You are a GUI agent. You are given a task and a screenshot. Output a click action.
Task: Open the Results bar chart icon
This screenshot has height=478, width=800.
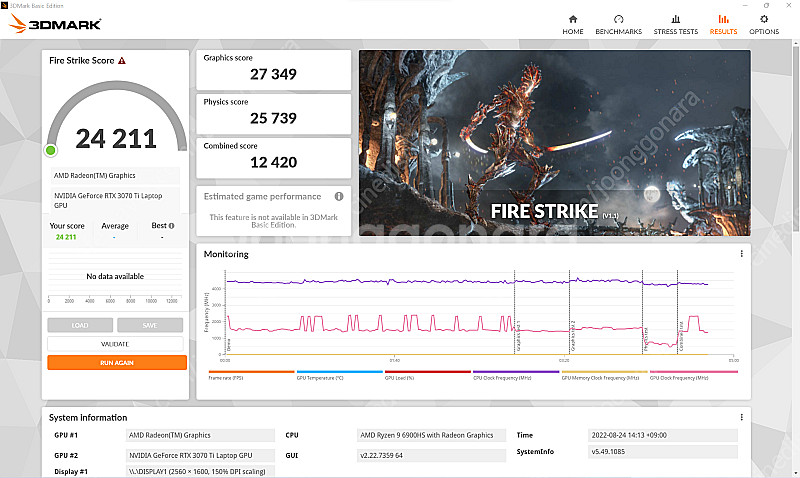[x=723, y=19]
